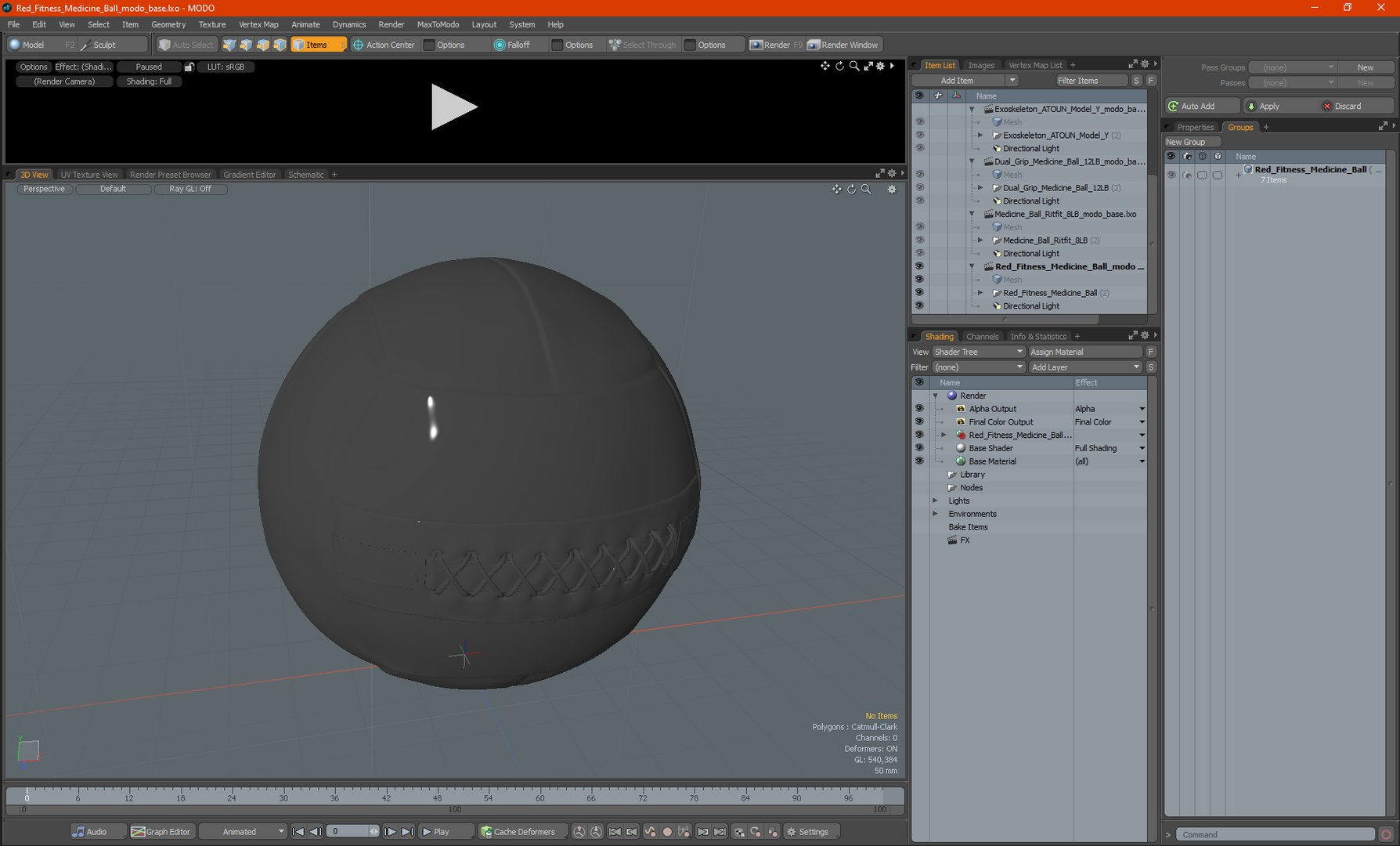Click the Auto Add pass button
Image resolution: width=1400 pixels, height=846 pixels.
pos(1203,106)
